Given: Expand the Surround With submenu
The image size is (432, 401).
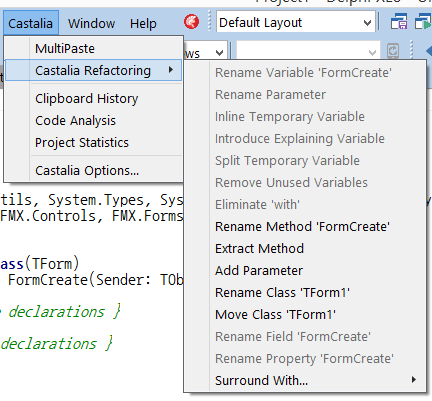Looking at the screenshot, I should click(305, 380).
